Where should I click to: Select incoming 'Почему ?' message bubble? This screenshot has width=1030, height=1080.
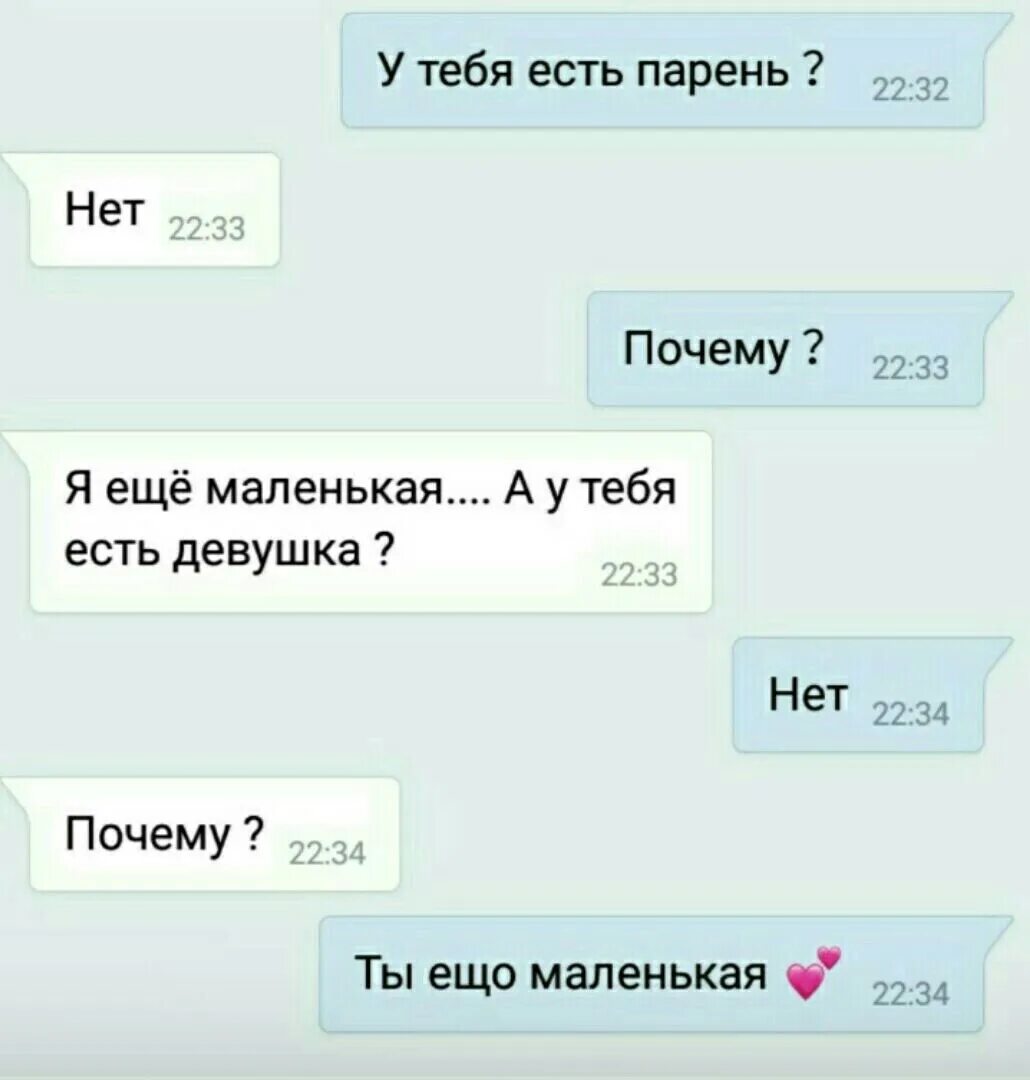(x=215, y=834)
